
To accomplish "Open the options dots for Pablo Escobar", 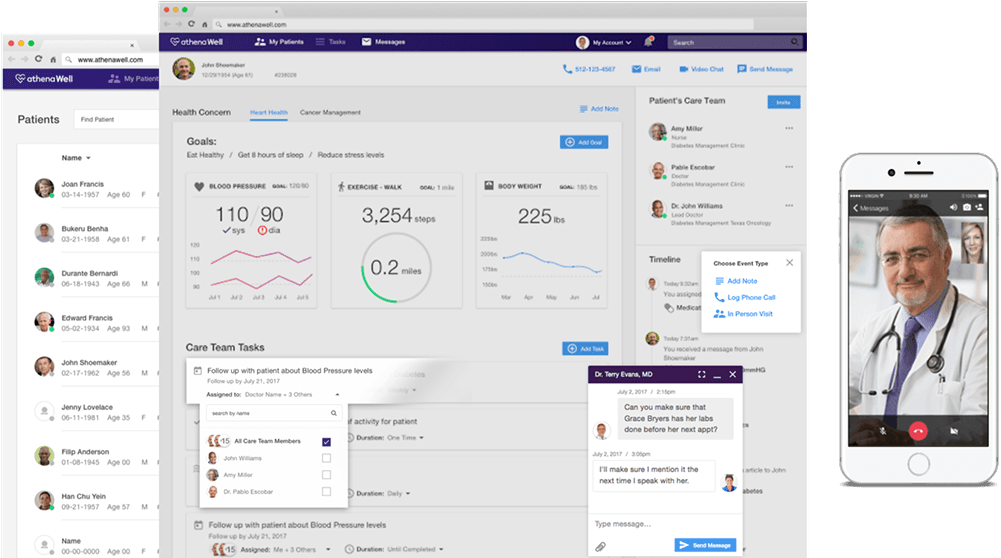I will click(x=789, y=167).
